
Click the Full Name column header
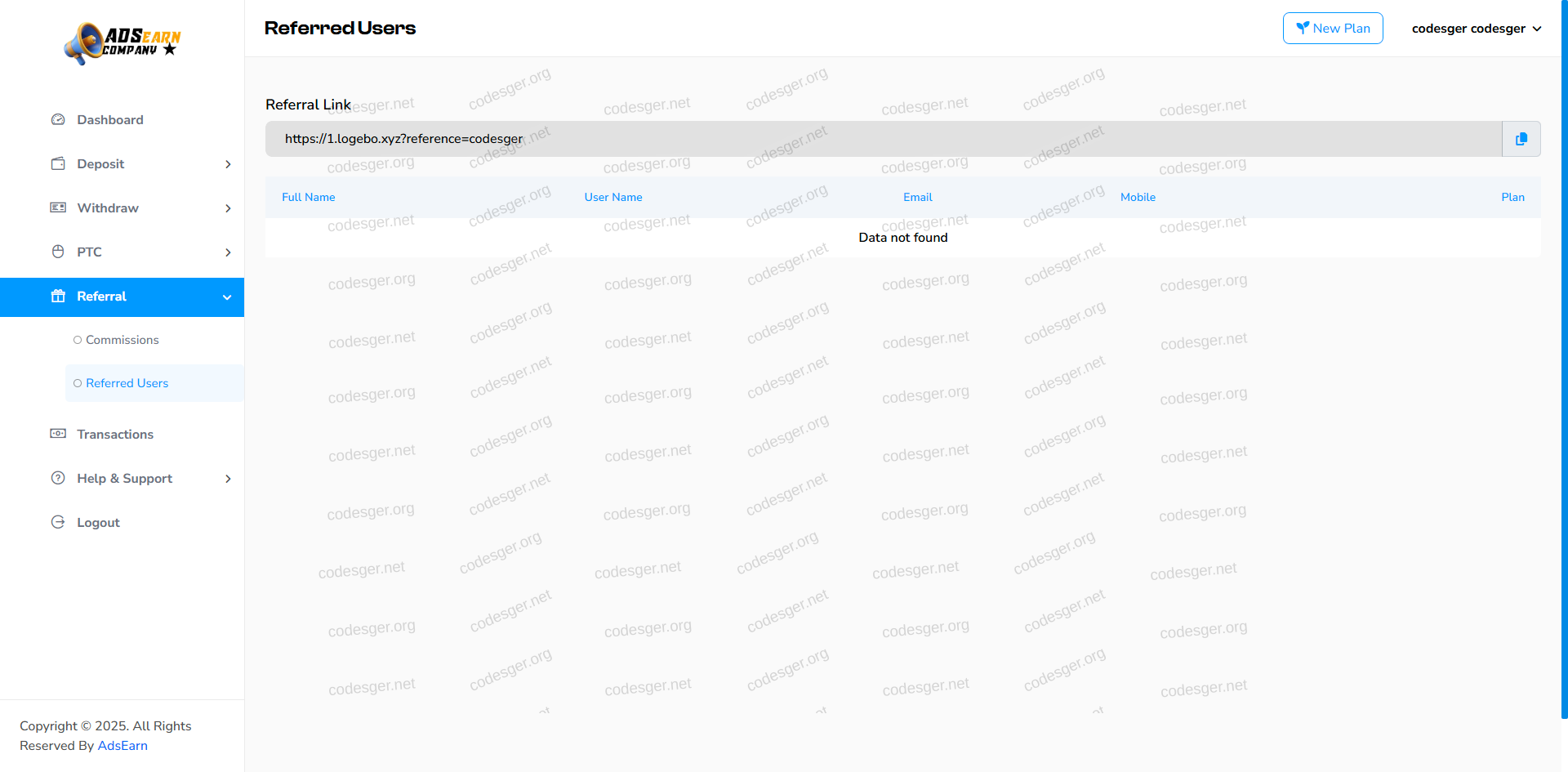pyautogui.click(x=308, y=197)
